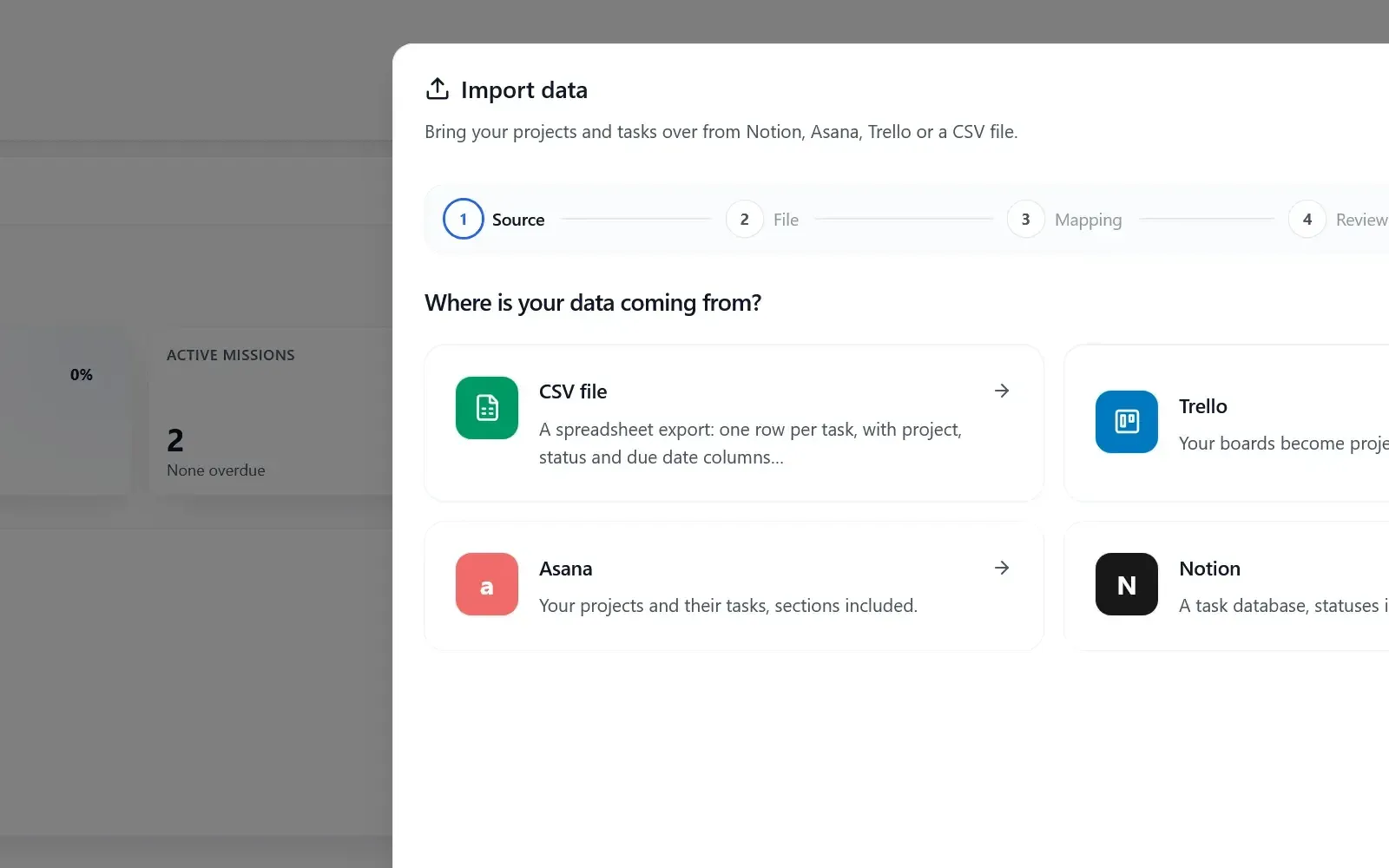Click the Import data heading
Screen dimensions: 1389x868
click(x=524, y=90)
